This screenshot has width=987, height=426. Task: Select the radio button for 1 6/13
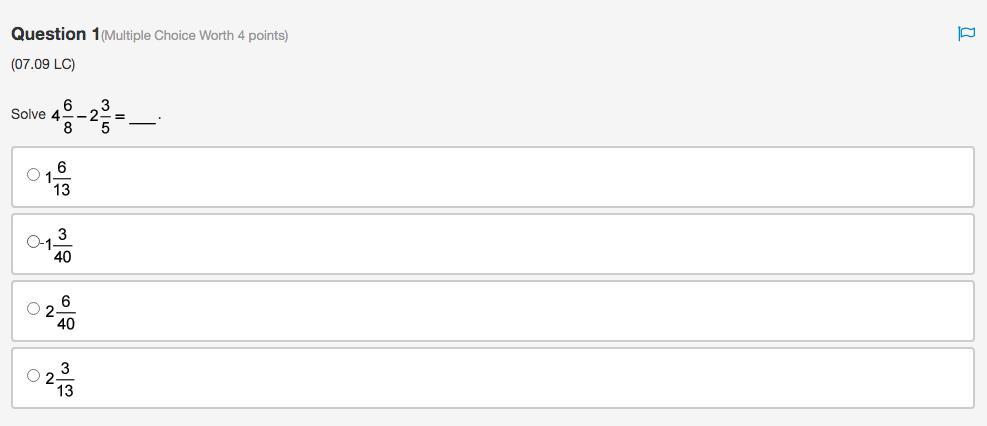pyautogui.click(x=33, y=175)
